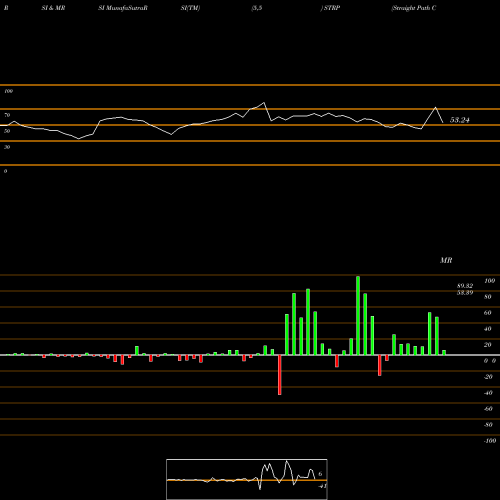Screen dimensions: 500x500
Task: Click the 53.24 RSI value label
Action: (459, 120)
